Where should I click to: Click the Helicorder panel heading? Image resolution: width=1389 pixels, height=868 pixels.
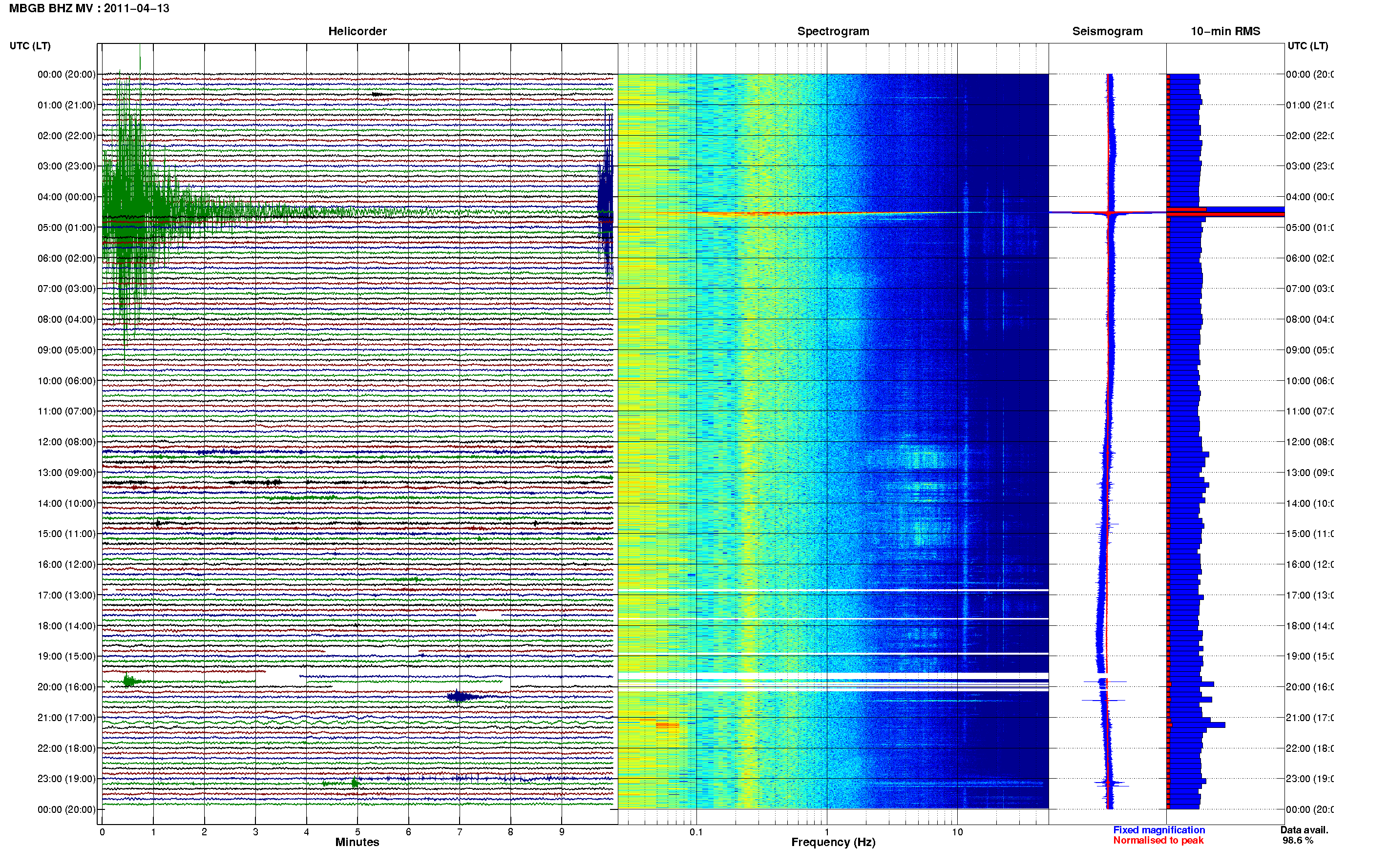click(x=357, y=31)
